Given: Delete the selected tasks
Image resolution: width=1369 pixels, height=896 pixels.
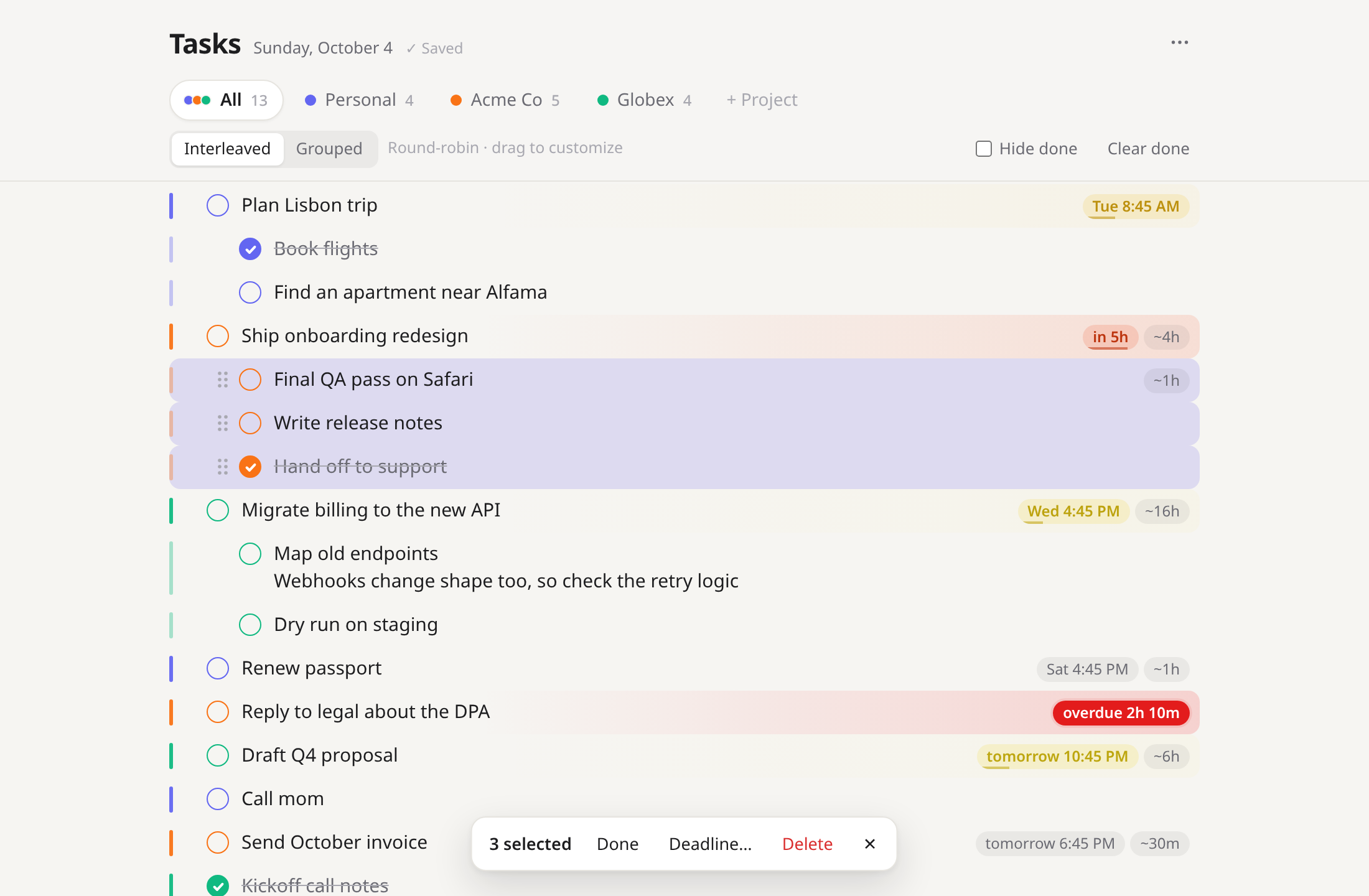Looking at the screenshot, I should (x=807, y=844).
